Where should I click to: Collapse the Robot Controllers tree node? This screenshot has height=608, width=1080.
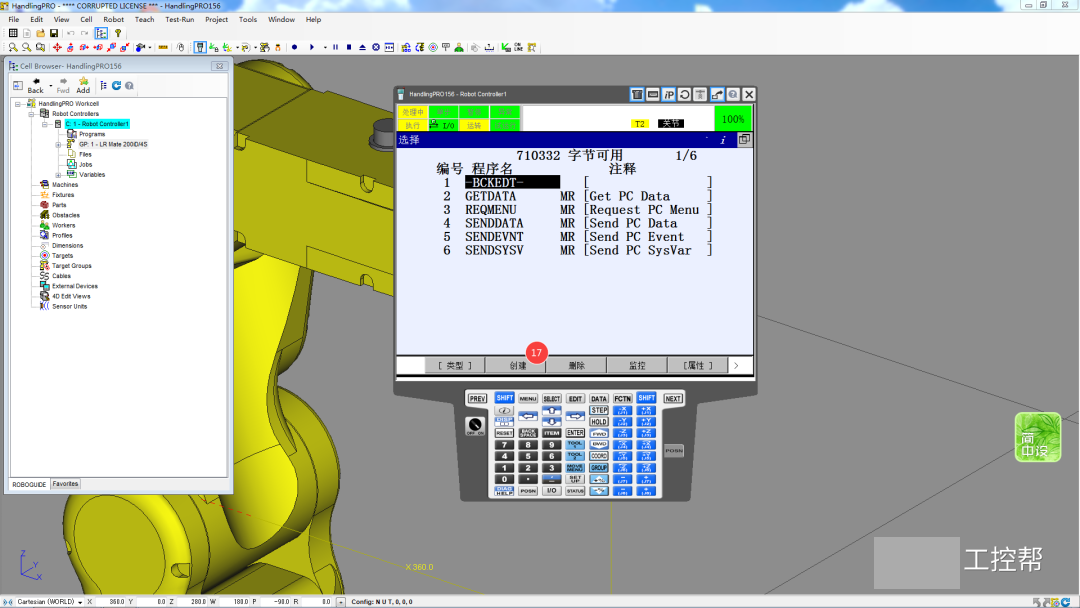[x=31, y=114]
